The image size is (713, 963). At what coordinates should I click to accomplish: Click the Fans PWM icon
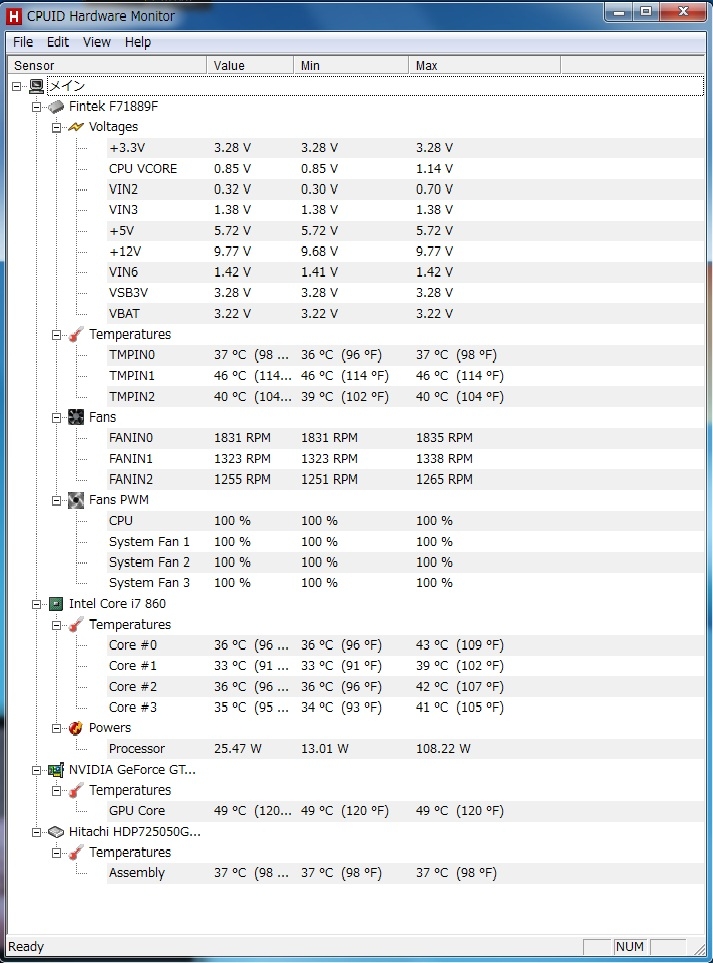click(76, 500)
